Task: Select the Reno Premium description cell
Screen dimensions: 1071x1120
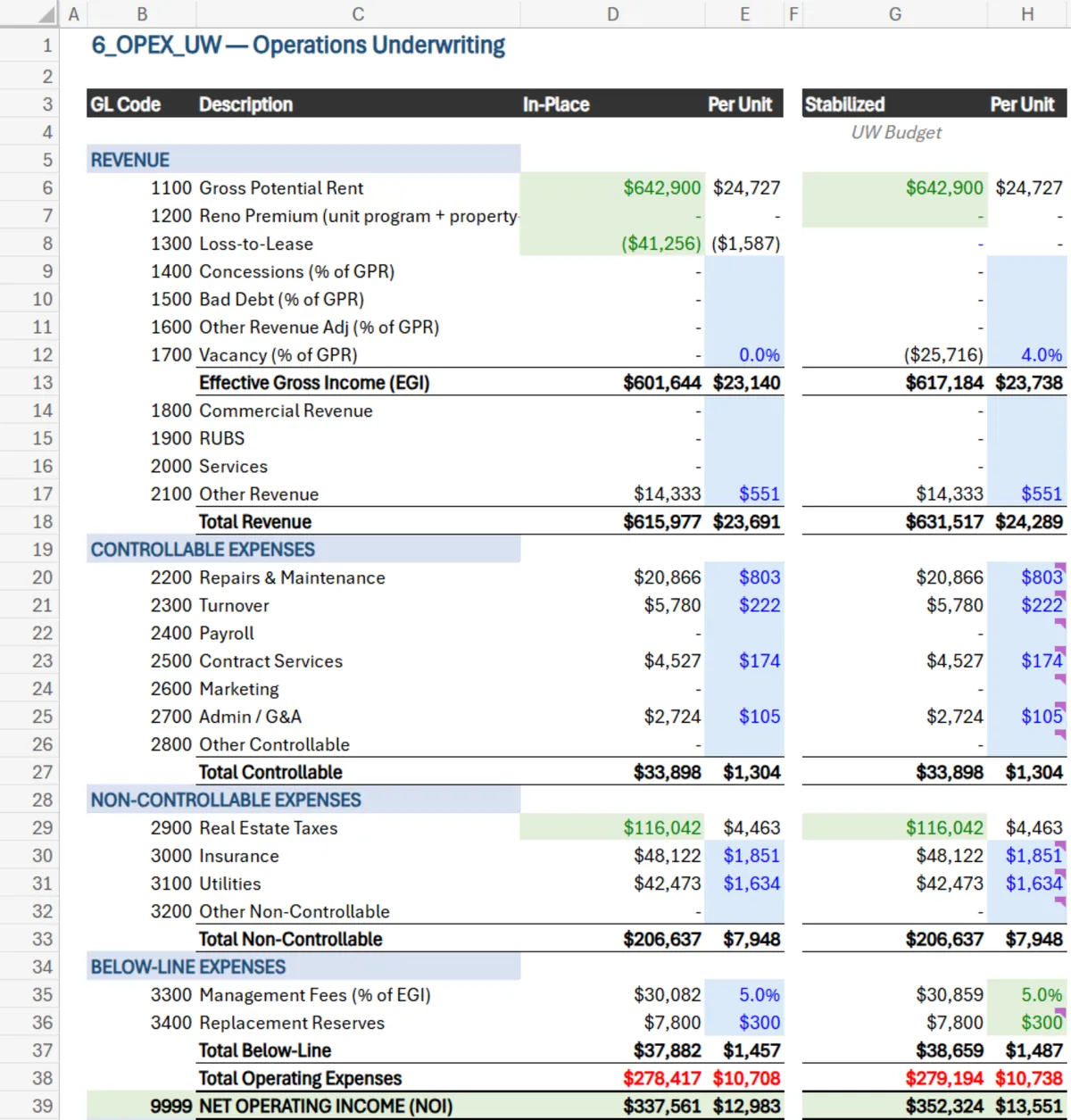Action: [x=358, y=216]
